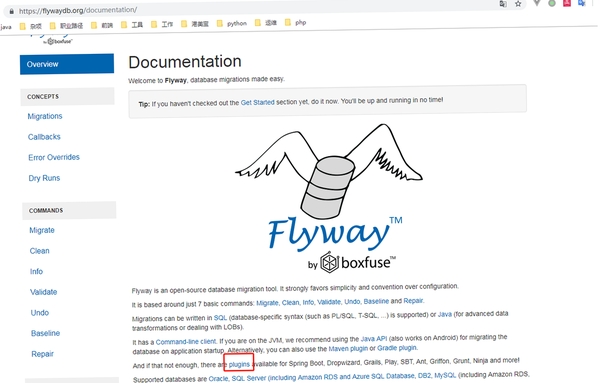Viewport: 600px width, 383px height.
Task: Click the URL field showing flywaydb.org/documentation
Action: pos(78,11)
